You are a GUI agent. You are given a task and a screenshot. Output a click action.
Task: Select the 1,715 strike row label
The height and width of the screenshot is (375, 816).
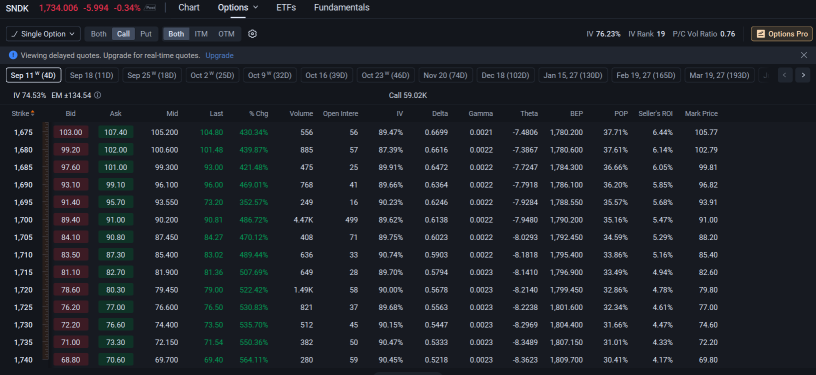pyautogui.click(x=23, y=273)
